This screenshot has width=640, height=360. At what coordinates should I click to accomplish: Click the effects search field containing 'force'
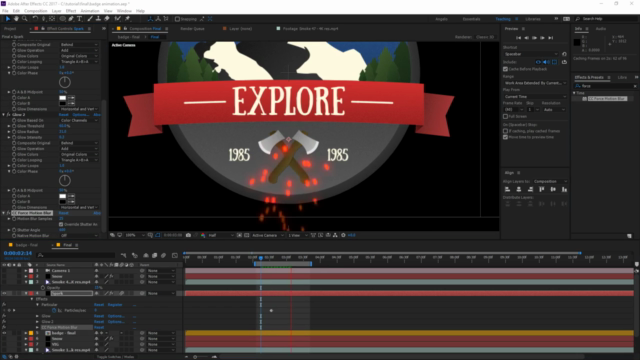click(x=606, y=86)
